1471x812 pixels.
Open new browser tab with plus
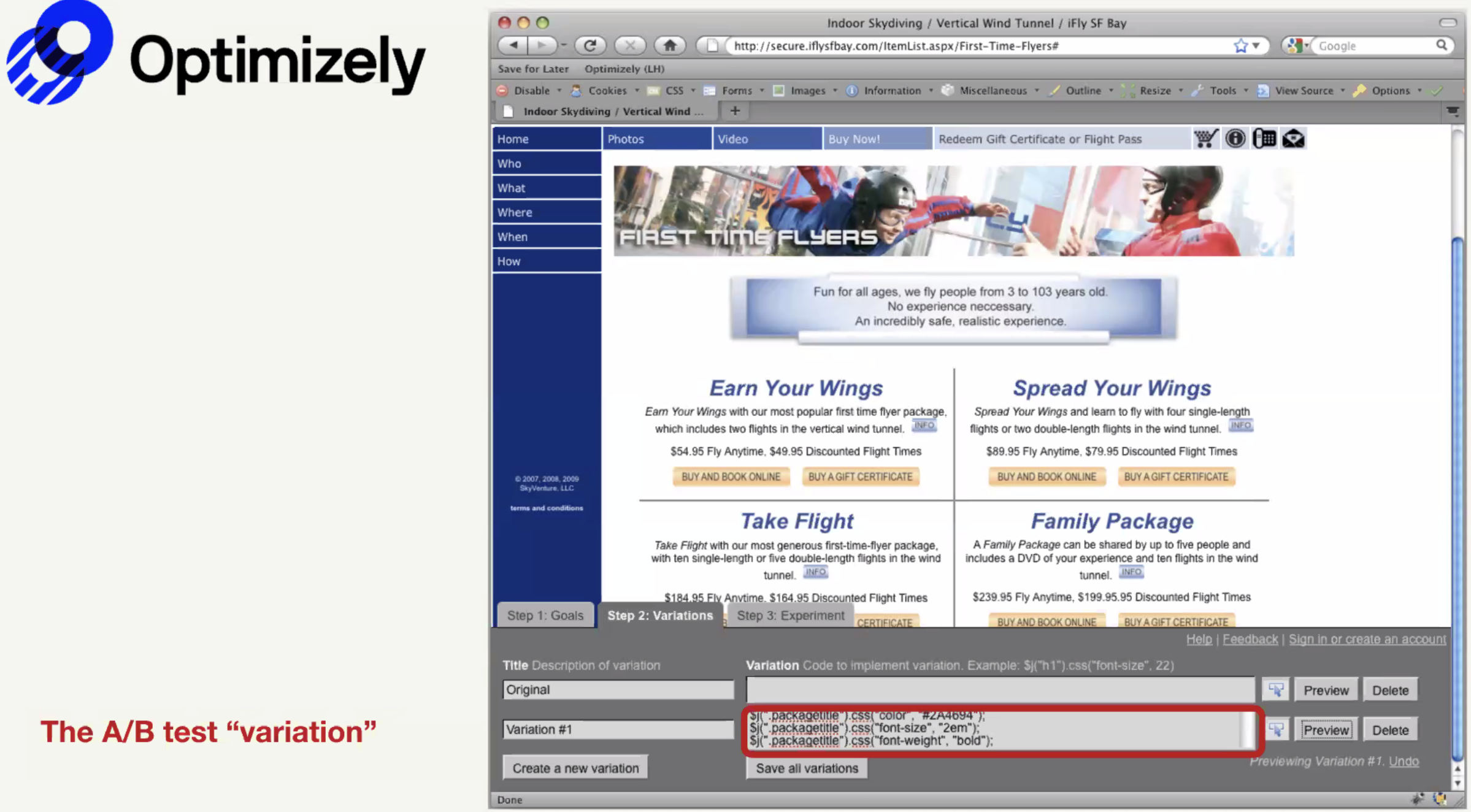pos(735,111)
